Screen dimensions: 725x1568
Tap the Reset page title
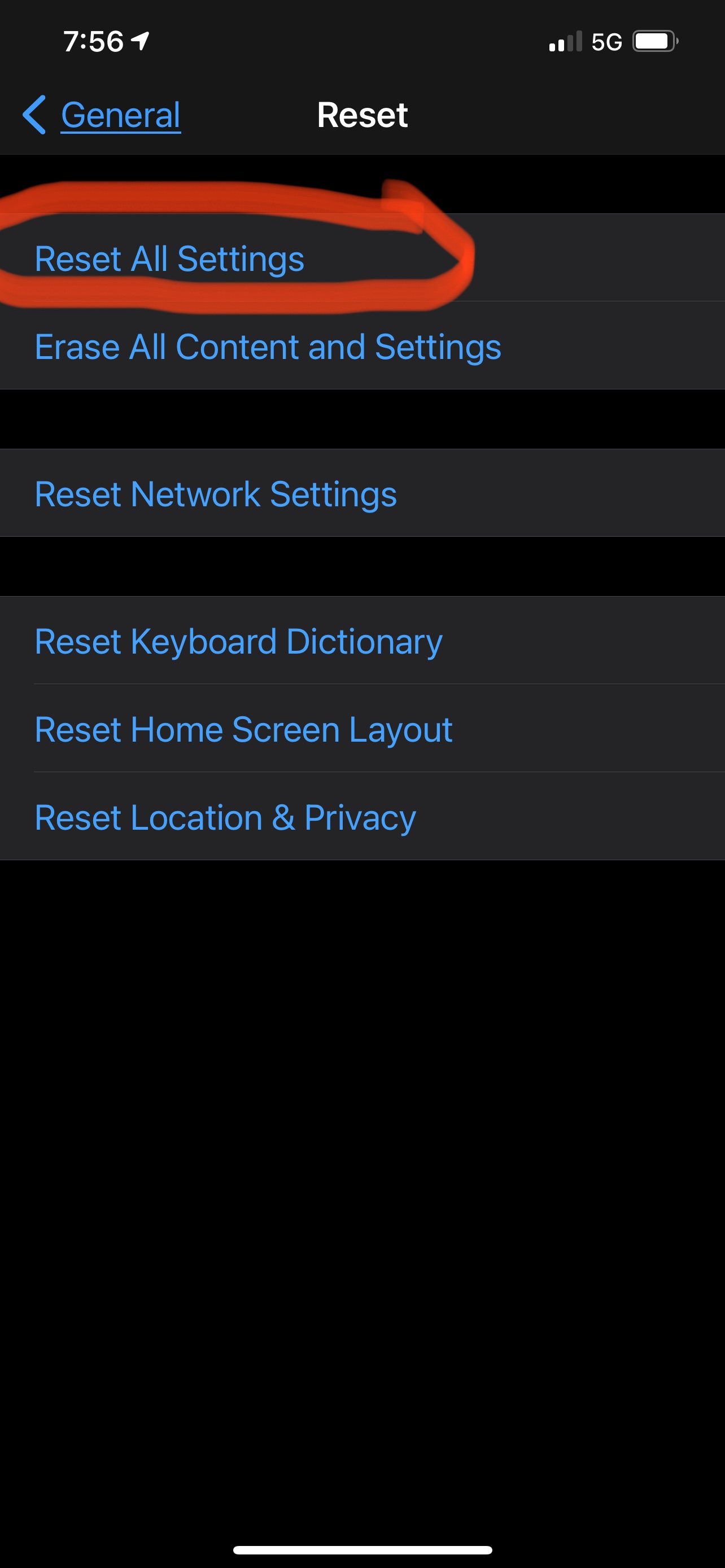362,115
